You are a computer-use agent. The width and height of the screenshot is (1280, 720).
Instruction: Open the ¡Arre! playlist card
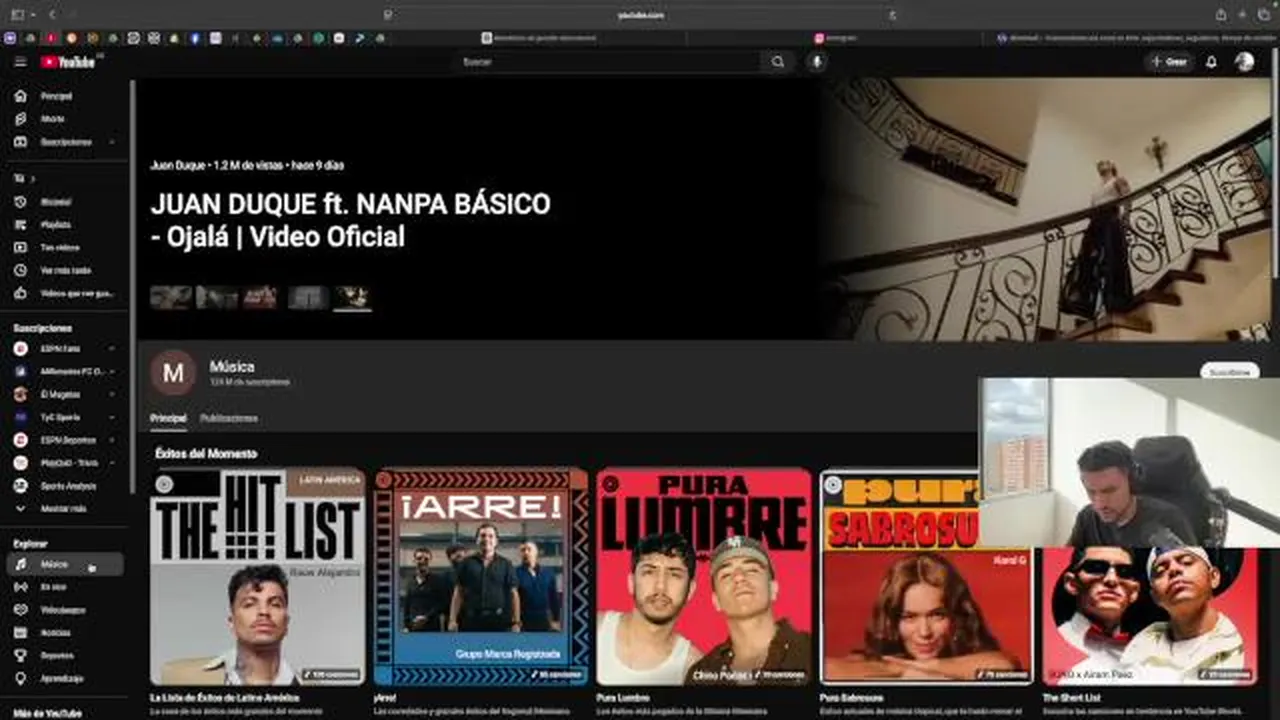[x=481, y=577]
